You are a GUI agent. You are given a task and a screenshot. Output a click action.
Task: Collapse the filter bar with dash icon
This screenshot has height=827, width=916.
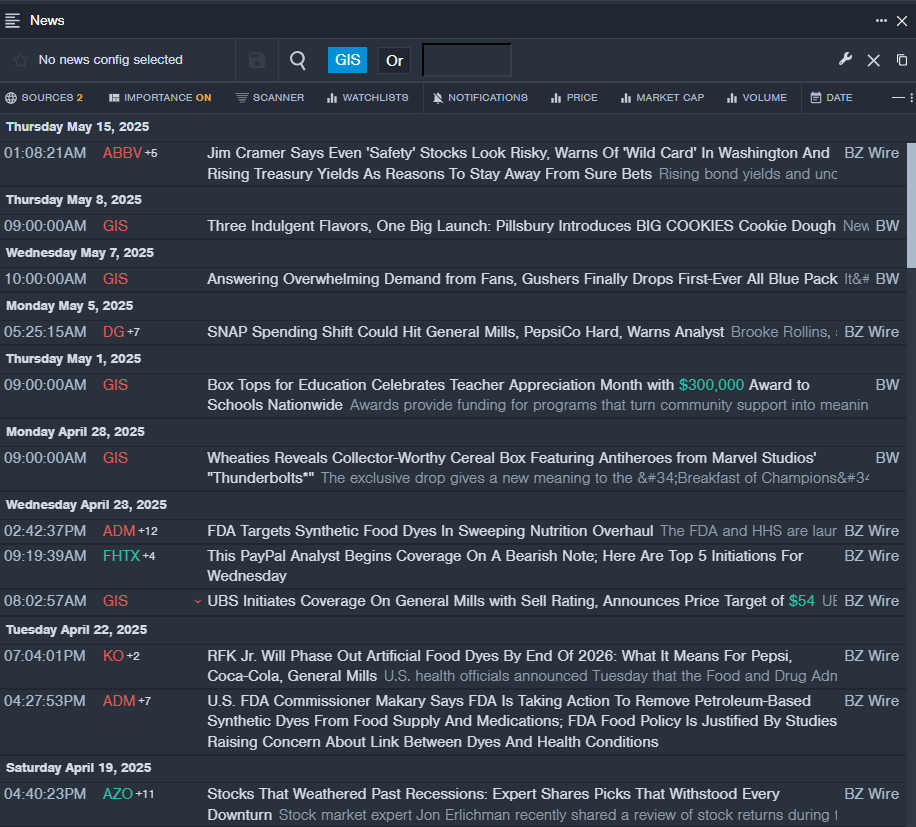898,98
